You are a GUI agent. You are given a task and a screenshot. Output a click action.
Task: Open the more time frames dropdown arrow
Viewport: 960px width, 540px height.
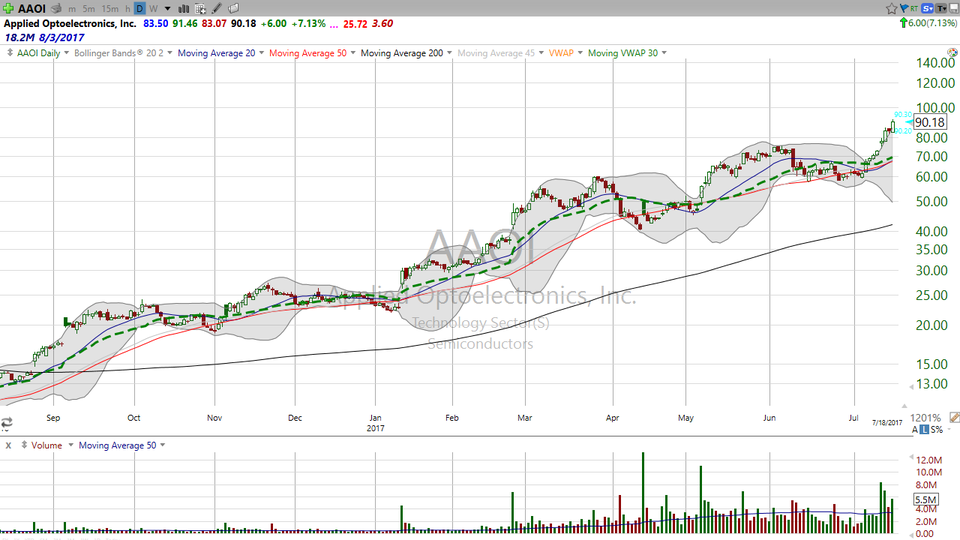coord(168,9)
